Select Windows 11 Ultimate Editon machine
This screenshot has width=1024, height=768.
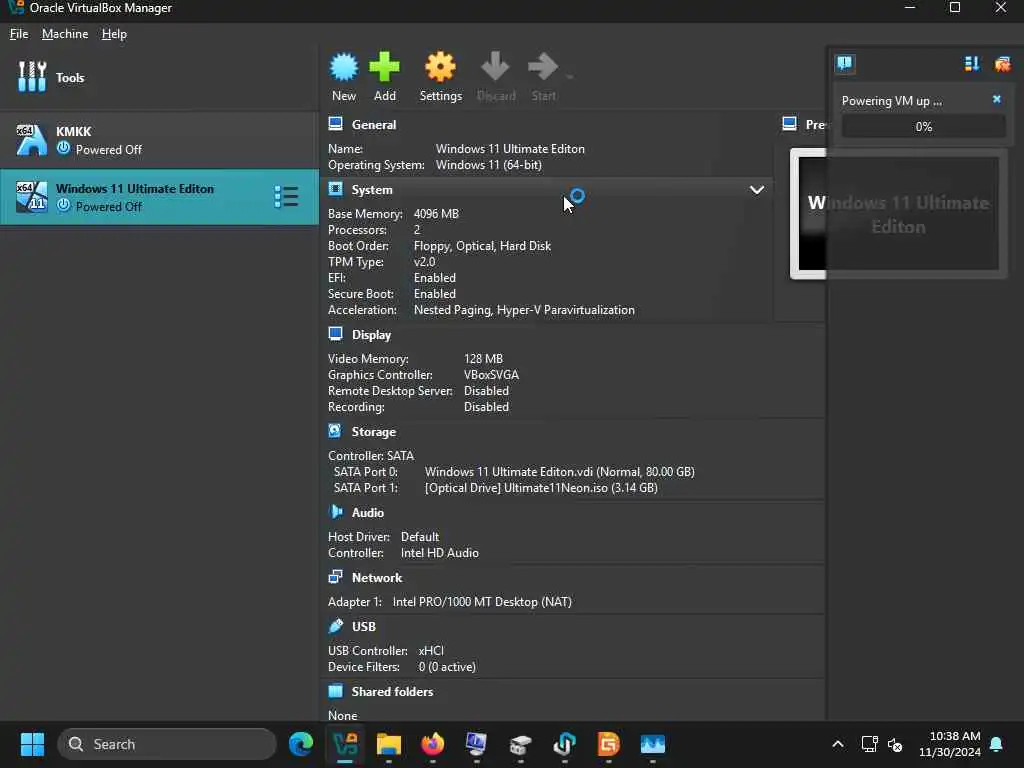(159, 197)
